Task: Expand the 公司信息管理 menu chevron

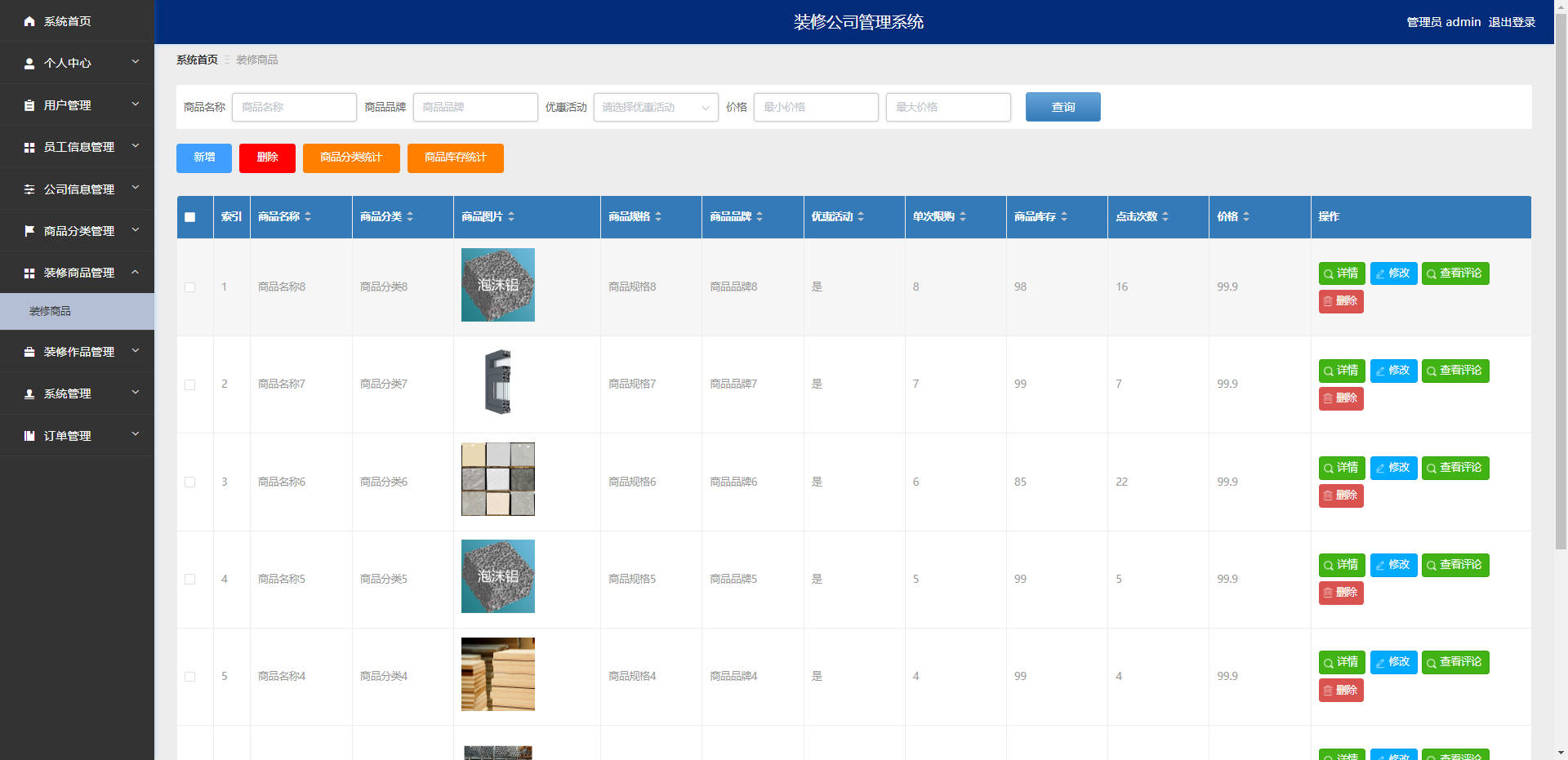Action: coord(136,189)
